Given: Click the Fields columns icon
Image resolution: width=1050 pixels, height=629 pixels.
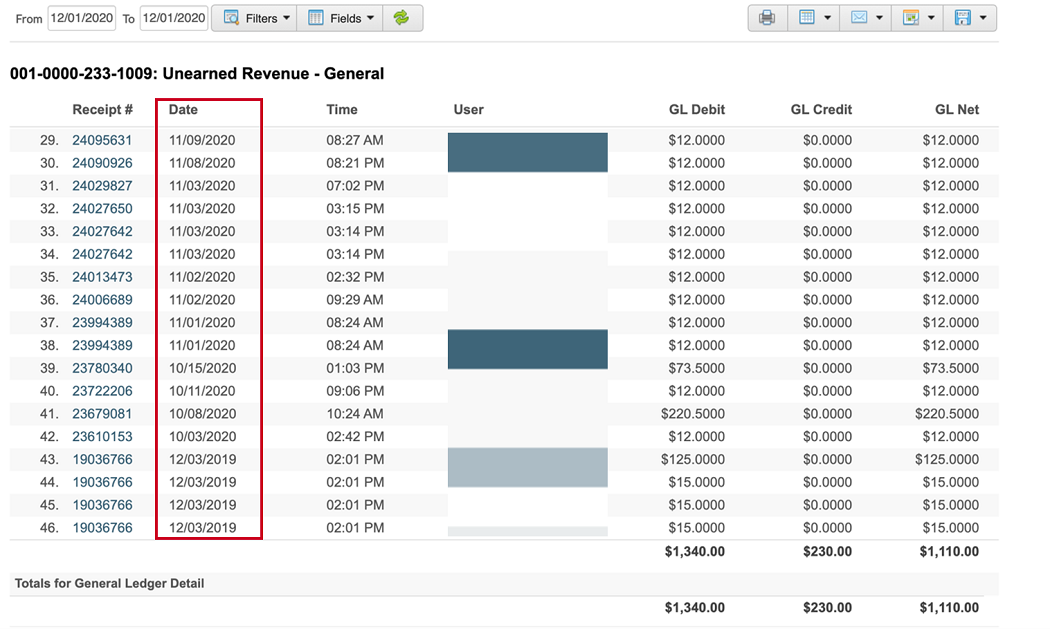Looking at the screenshot, I should (x=315, y=18).
